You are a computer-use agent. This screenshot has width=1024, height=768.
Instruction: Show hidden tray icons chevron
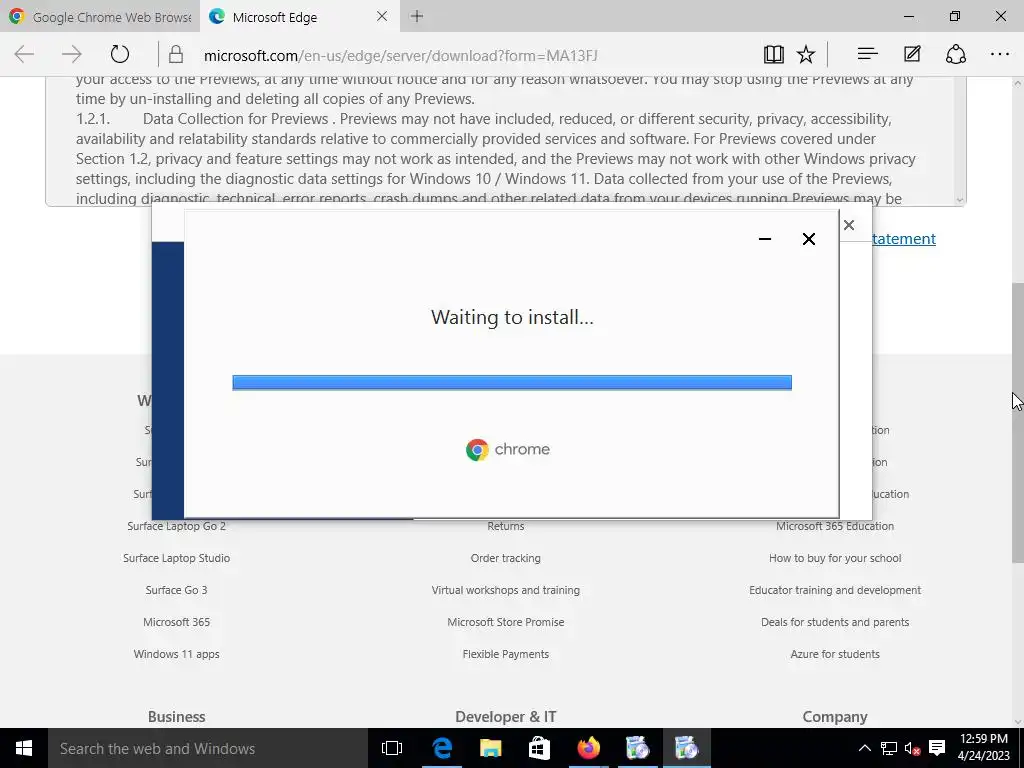coord(864,748)
